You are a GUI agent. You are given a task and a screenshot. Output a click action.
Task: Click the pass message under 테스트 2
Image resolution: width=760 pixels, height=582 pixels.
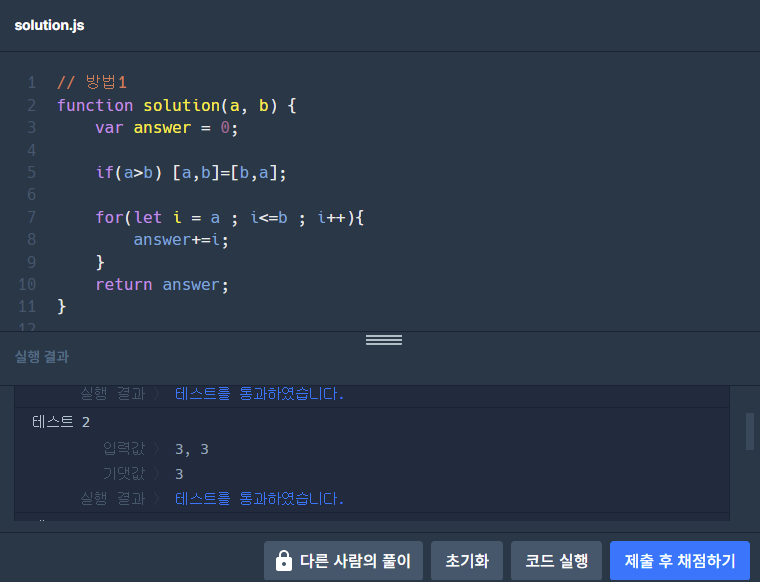(x=259, y=498)
